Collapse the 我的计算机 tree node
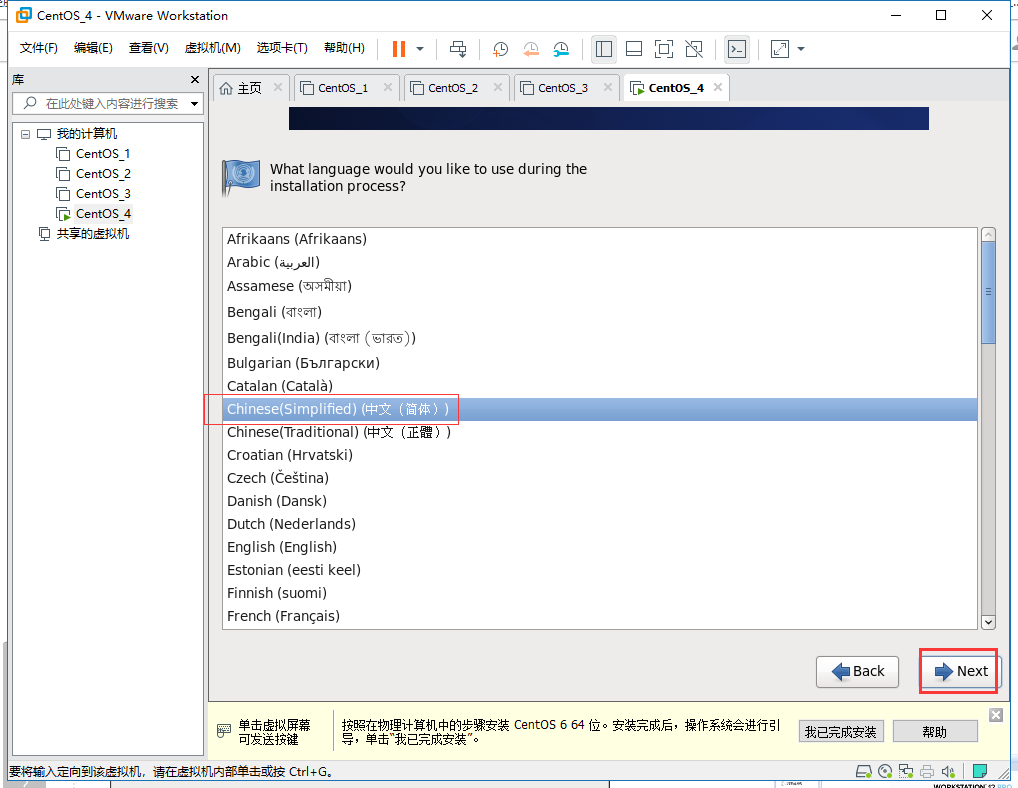Screen dimensions: 1018x788 25,134
